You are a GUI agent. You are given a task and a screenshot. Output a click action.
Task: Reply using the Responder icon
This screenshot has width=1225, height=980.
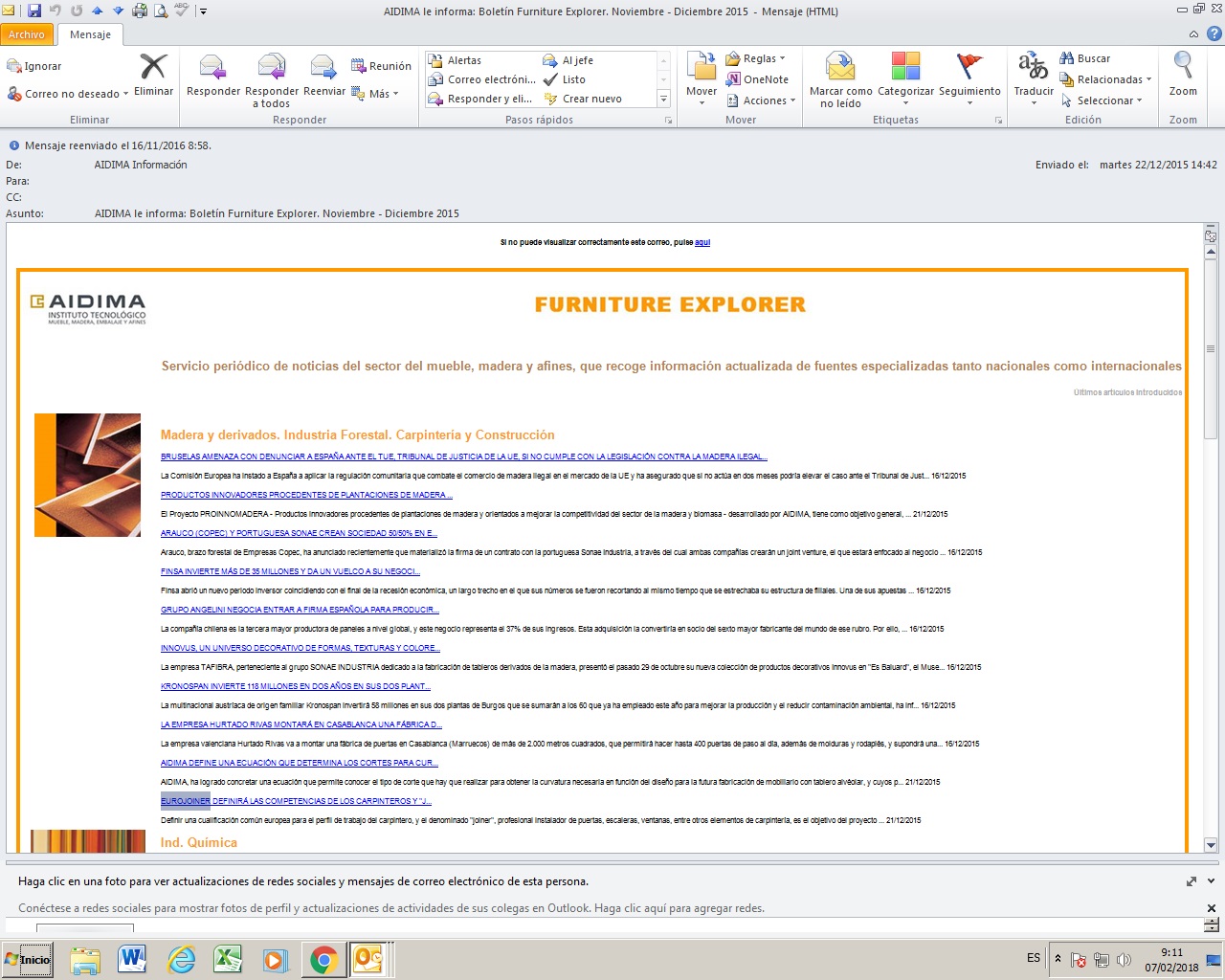[x=213, y=75]
